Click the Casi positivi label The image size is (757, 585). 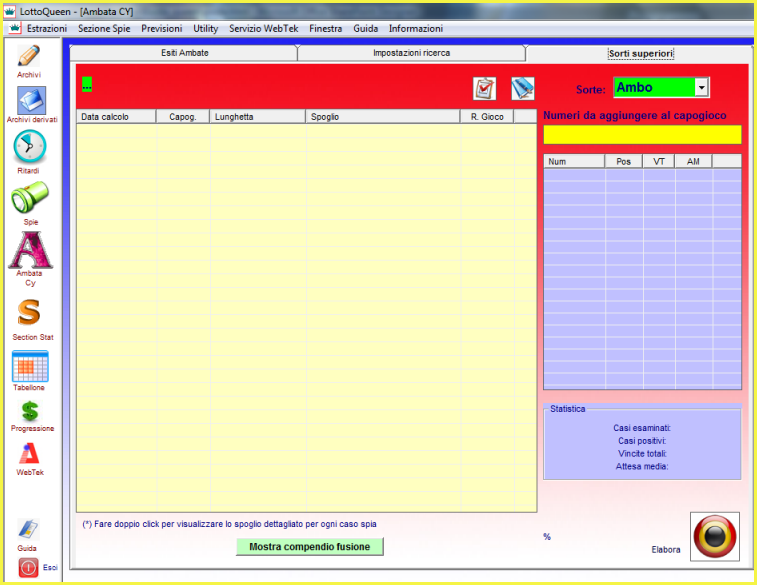coord(642,441)
